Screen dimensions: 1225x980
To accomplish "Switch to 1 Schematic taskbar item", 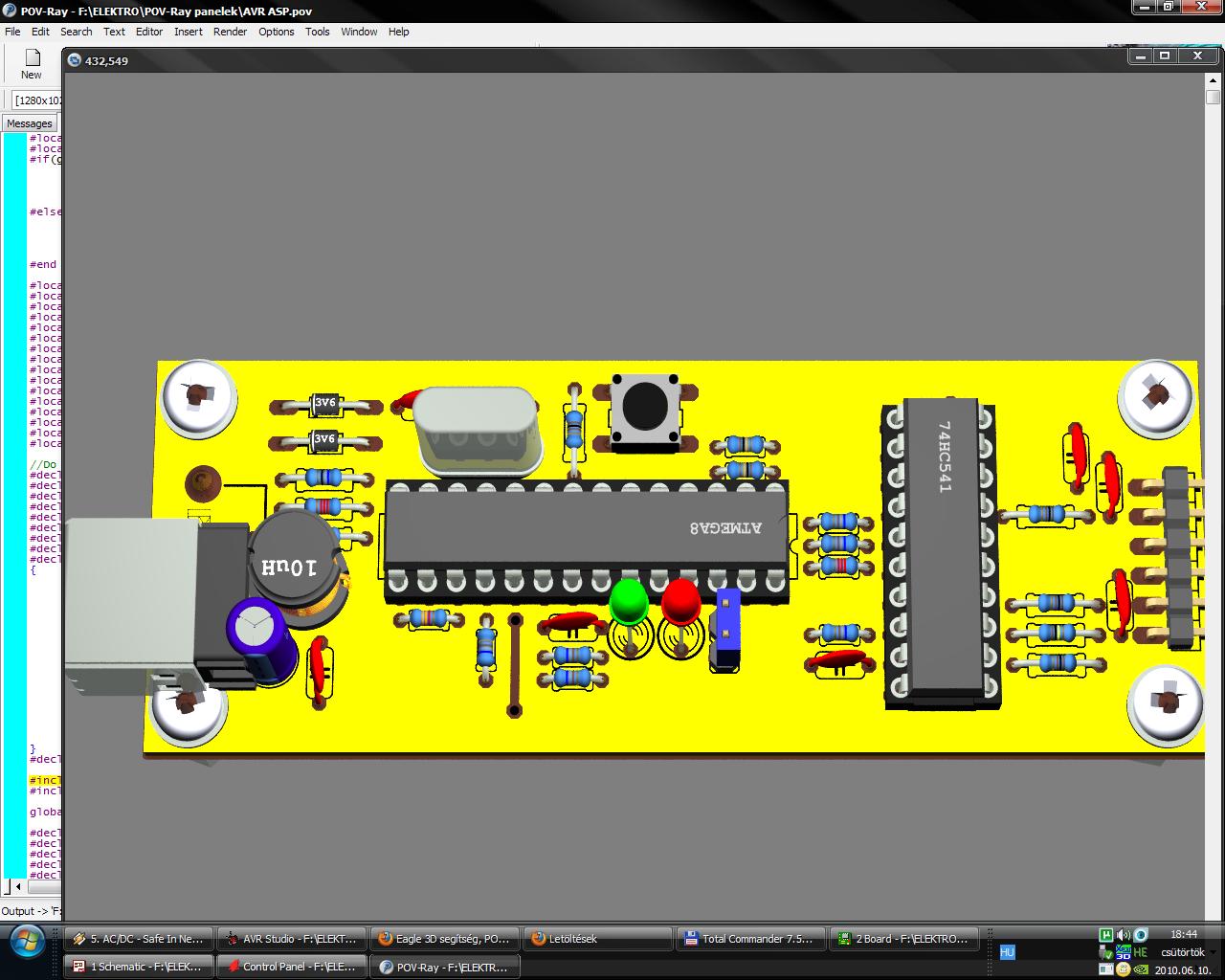I will click(x=139, y=967).
